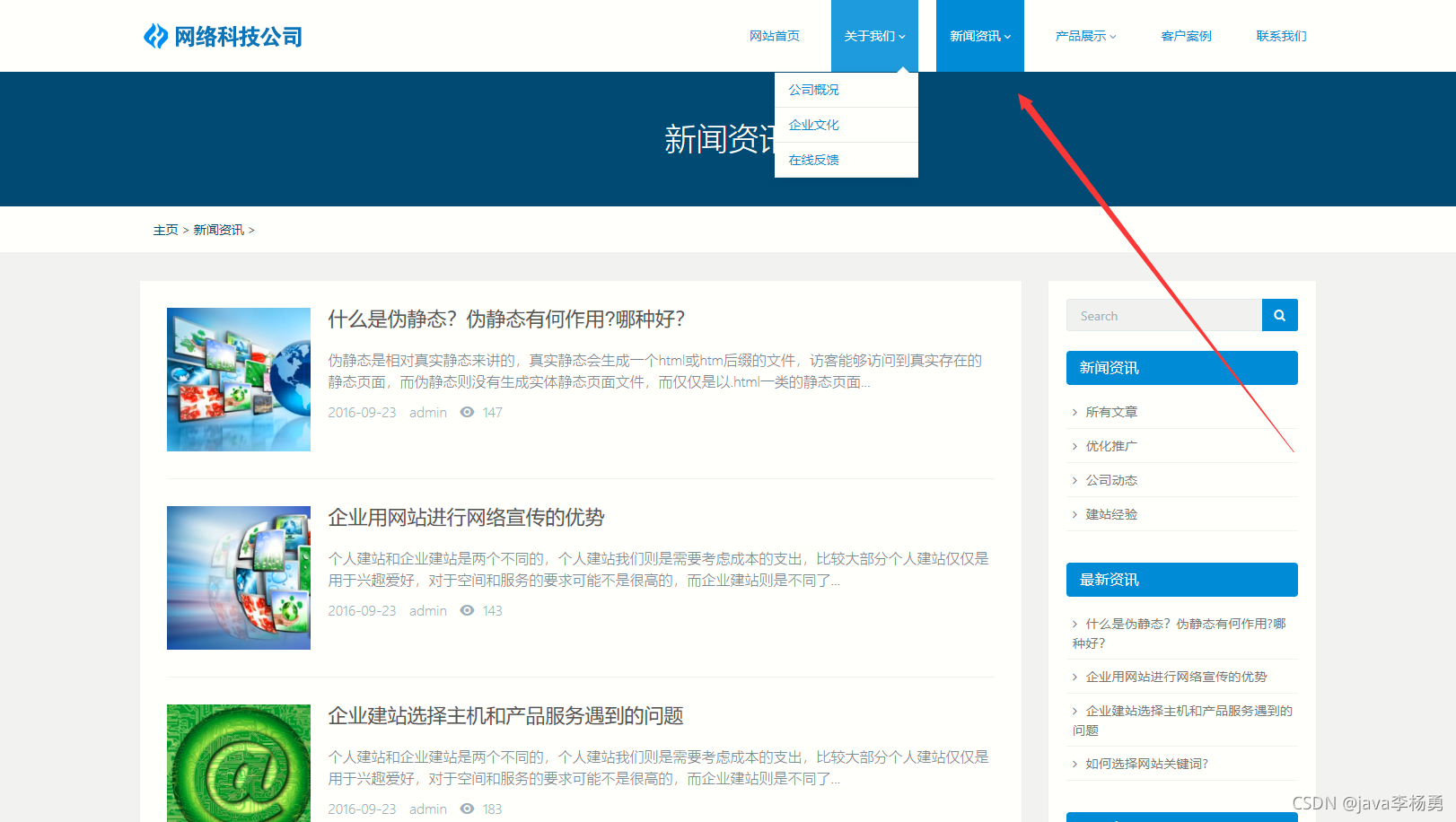Open article title 什么是伪静态?伪静态有何作用?哪种好?
Image resolution: width=1456 pixels, height=822 pixels.
(x=506, y=319)
